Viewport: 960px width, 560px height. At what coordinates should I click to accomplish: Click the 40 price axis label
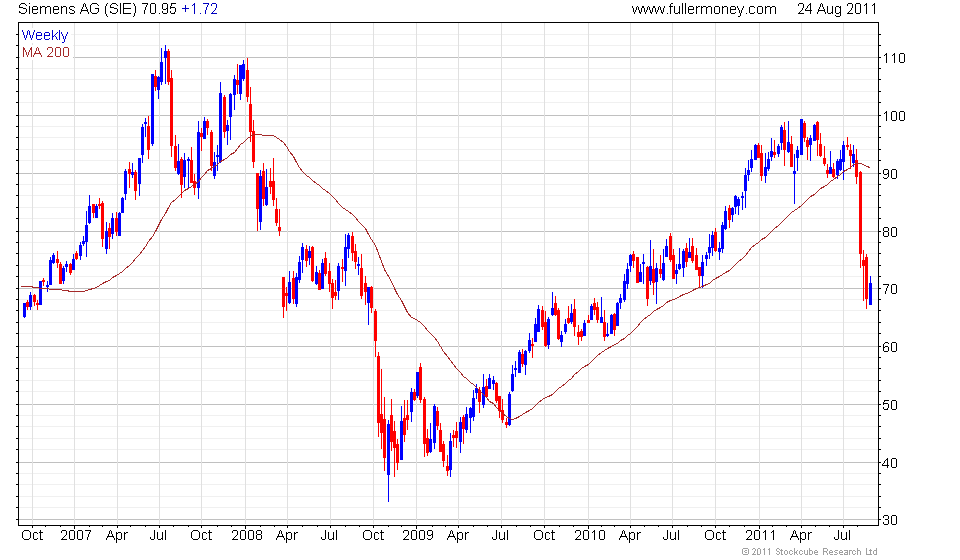coord(890,463)
